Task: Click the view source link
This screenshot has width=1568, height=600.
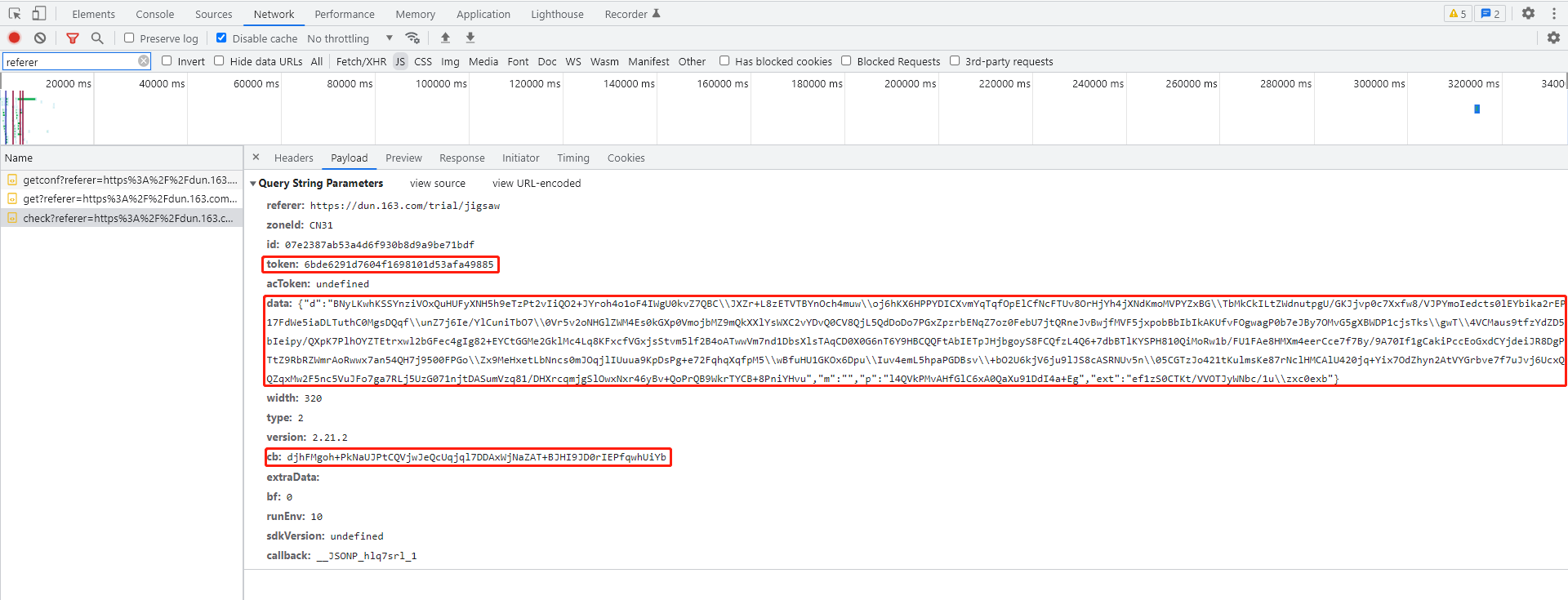Action: click(x=437, y=184)
